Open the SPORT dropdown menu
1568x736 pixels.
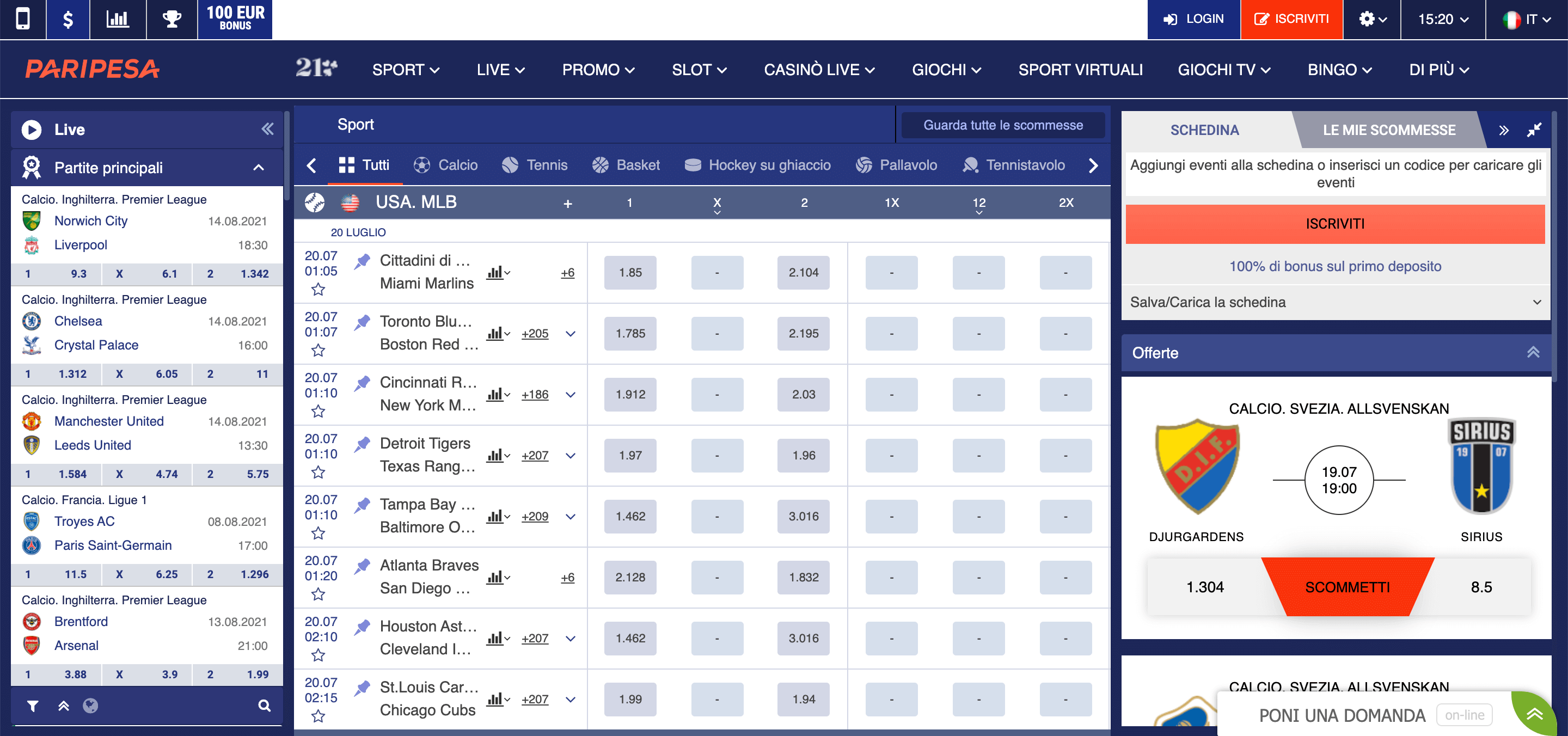coord(406,69)
